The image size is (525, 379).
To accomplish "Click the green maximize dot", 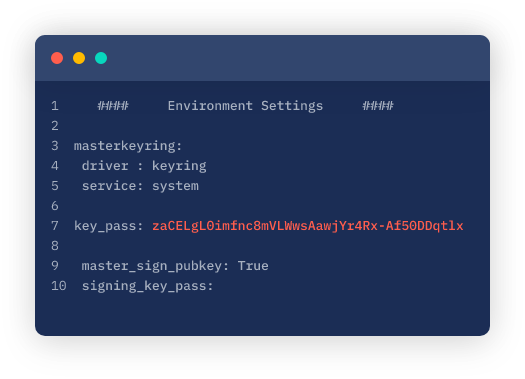I will coord(101,58).
